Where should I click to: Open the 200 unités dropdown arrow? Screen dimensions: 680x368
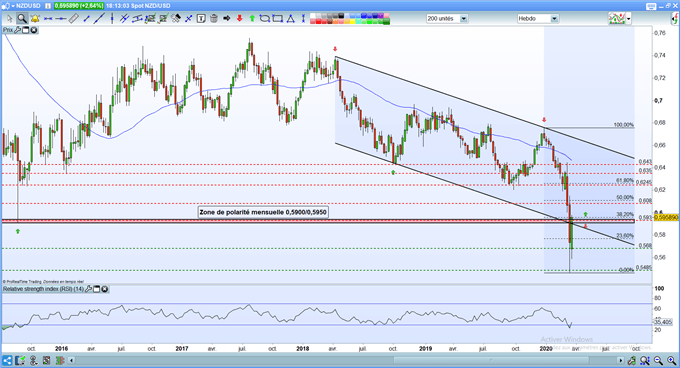tap(464, 19)
